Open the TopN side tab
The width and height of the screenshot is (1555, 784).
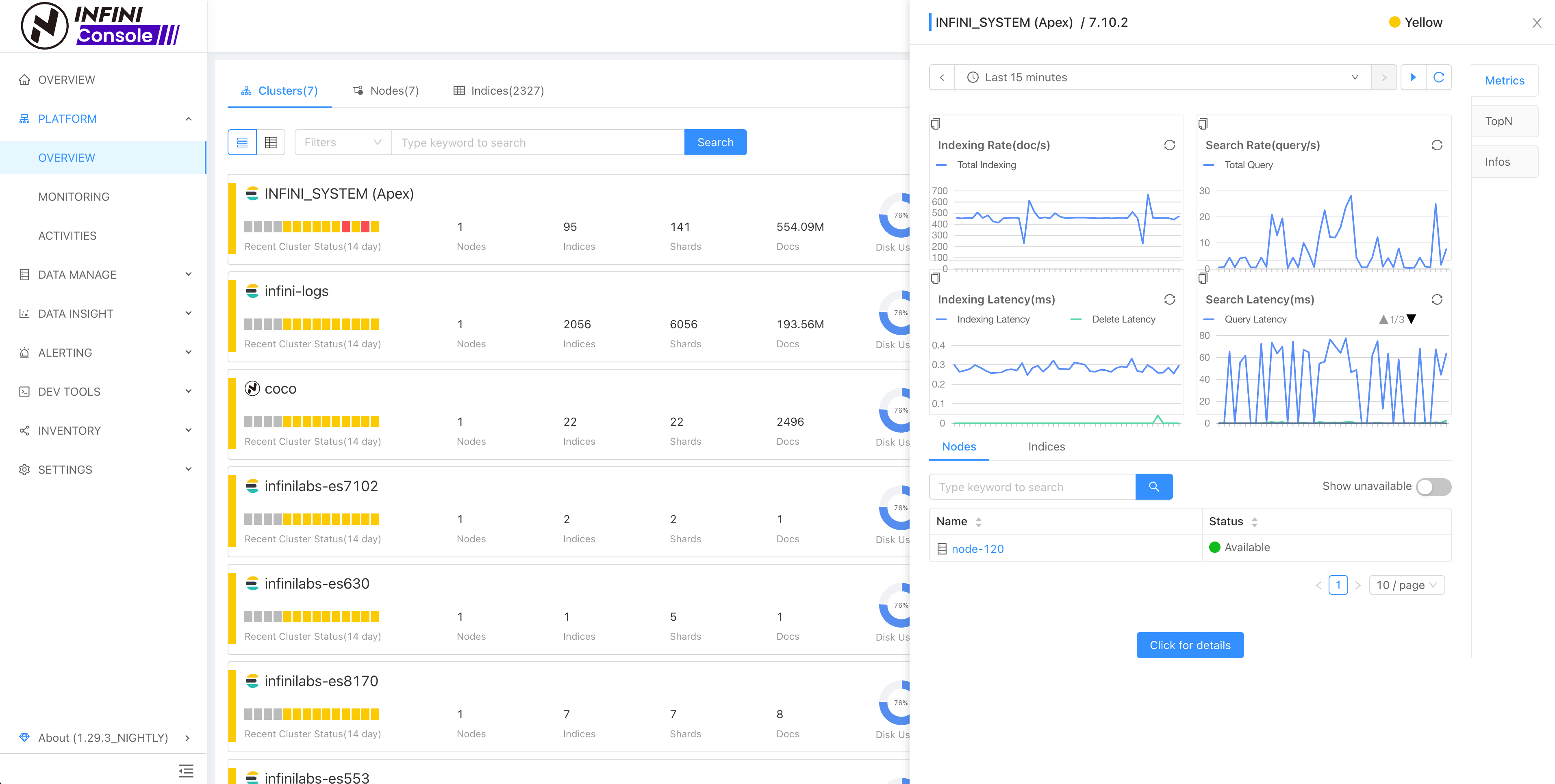tap(1498, 121)
